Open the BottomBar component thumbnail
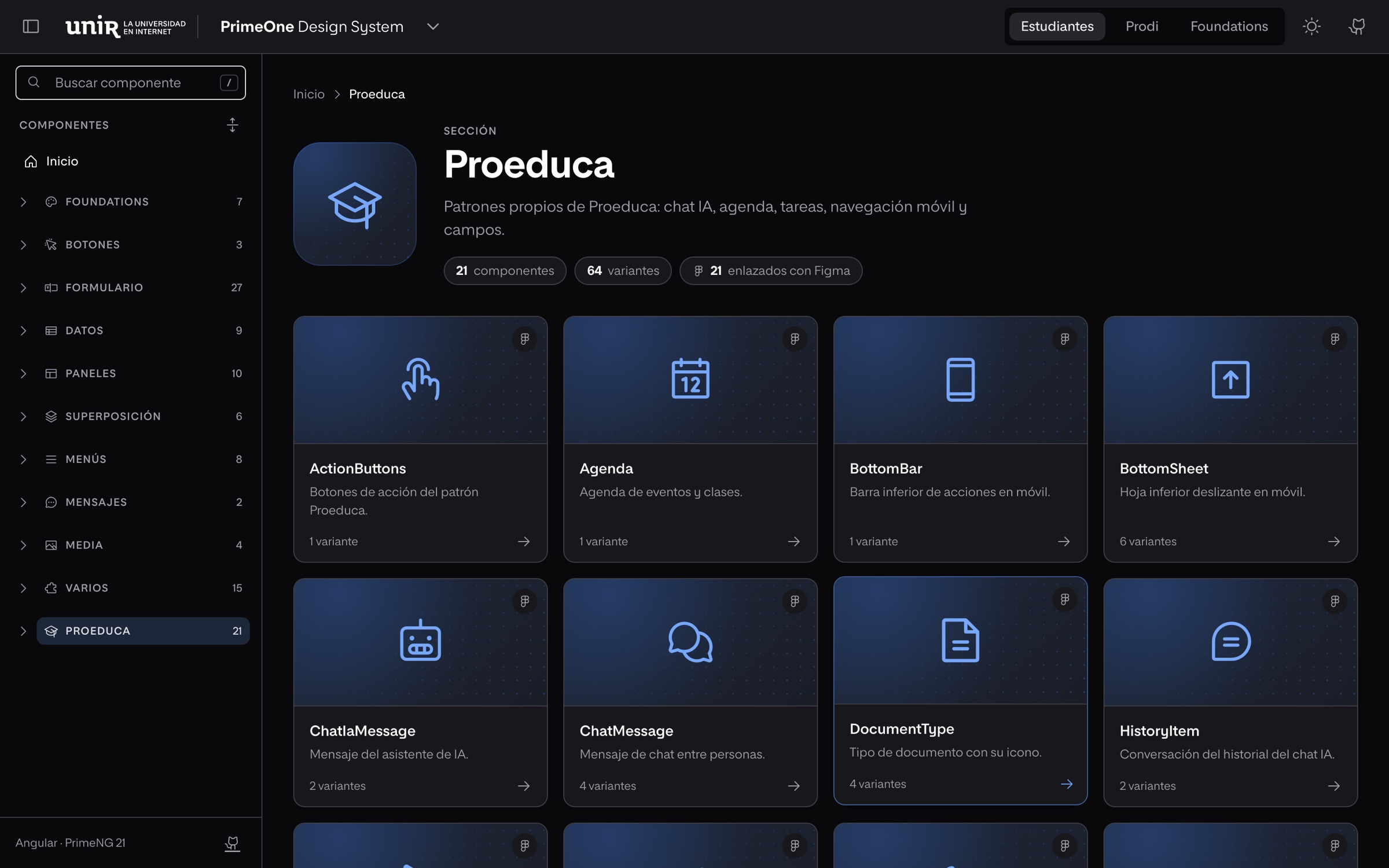The height and width of the screenshot is (868, 1389). pyautogui.click(x=960, y=380)
